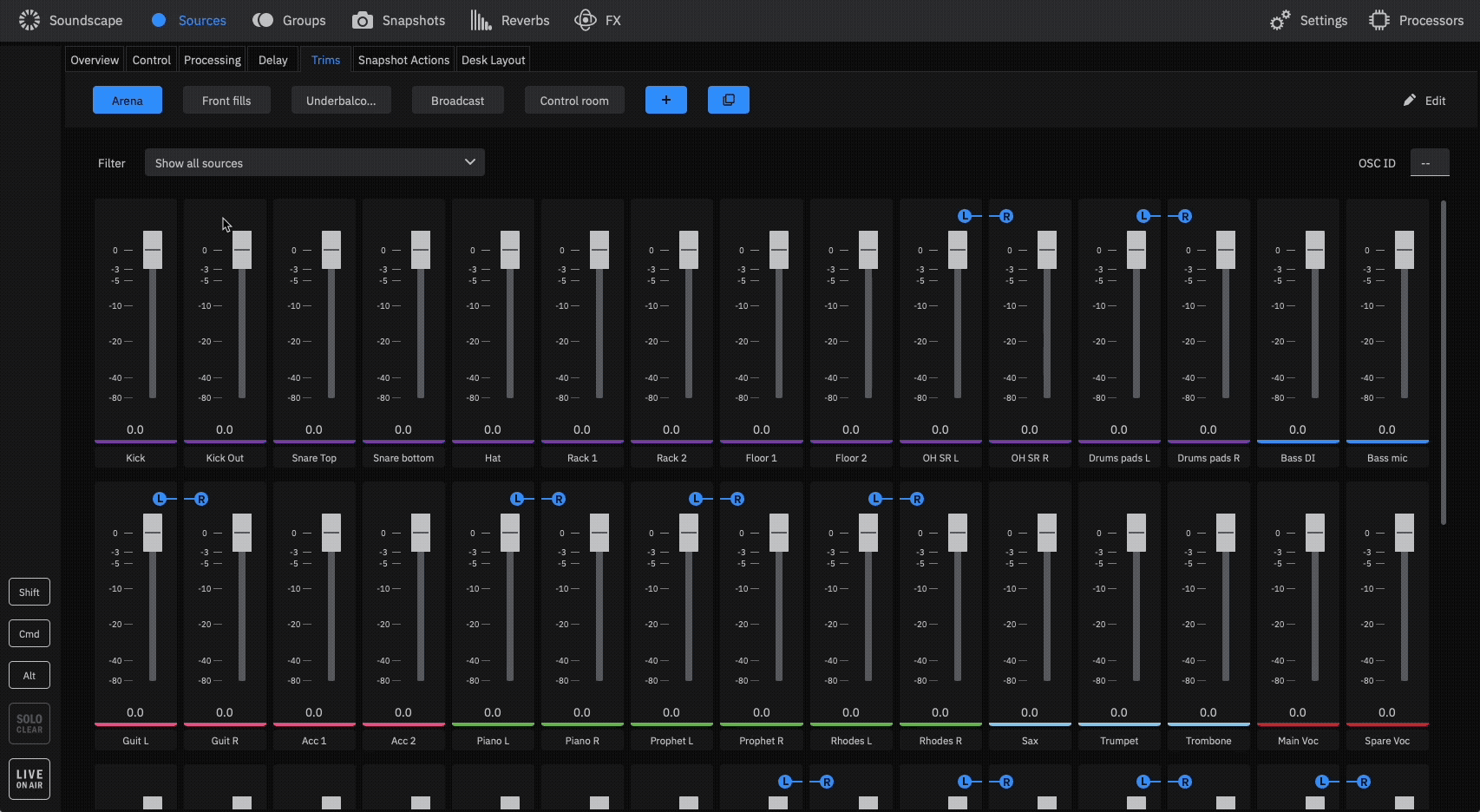Click the Groups toggle icon
This screenshot has width=1480, height=812.
(262, 20)
